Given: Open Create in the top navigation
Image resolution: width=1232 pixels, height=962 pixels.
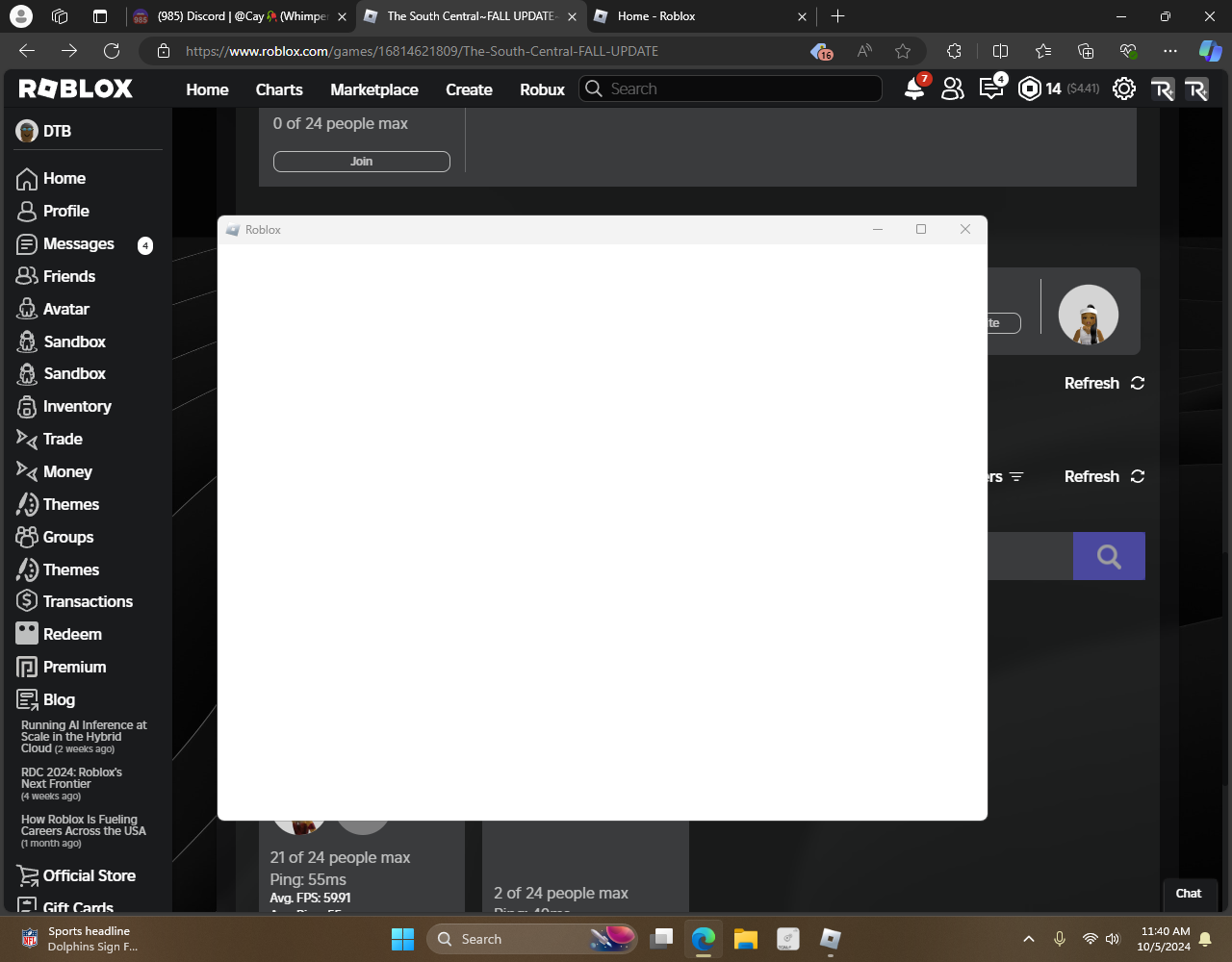Looking at the screenshot, I should tap(469, 89).
